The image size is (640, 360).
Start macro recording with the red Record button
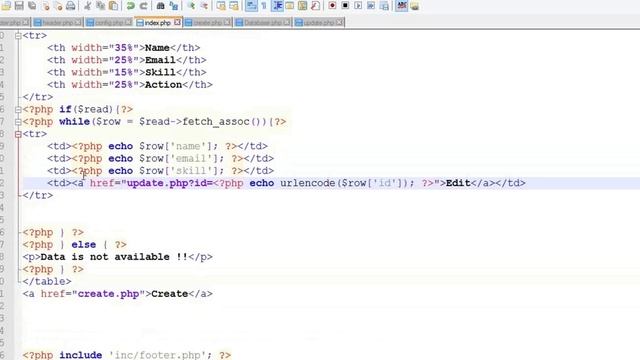332,6
